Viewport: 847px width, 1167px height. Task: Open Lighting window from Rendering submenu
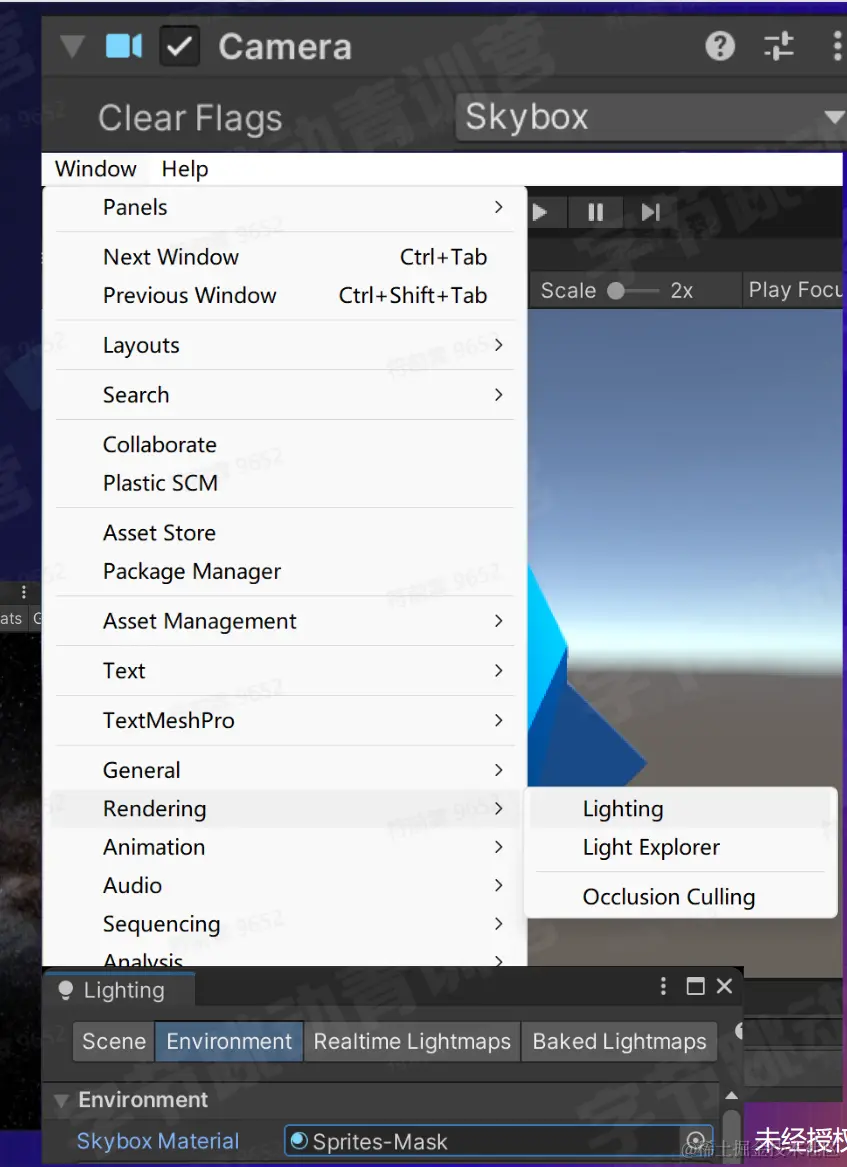(680, 809)
